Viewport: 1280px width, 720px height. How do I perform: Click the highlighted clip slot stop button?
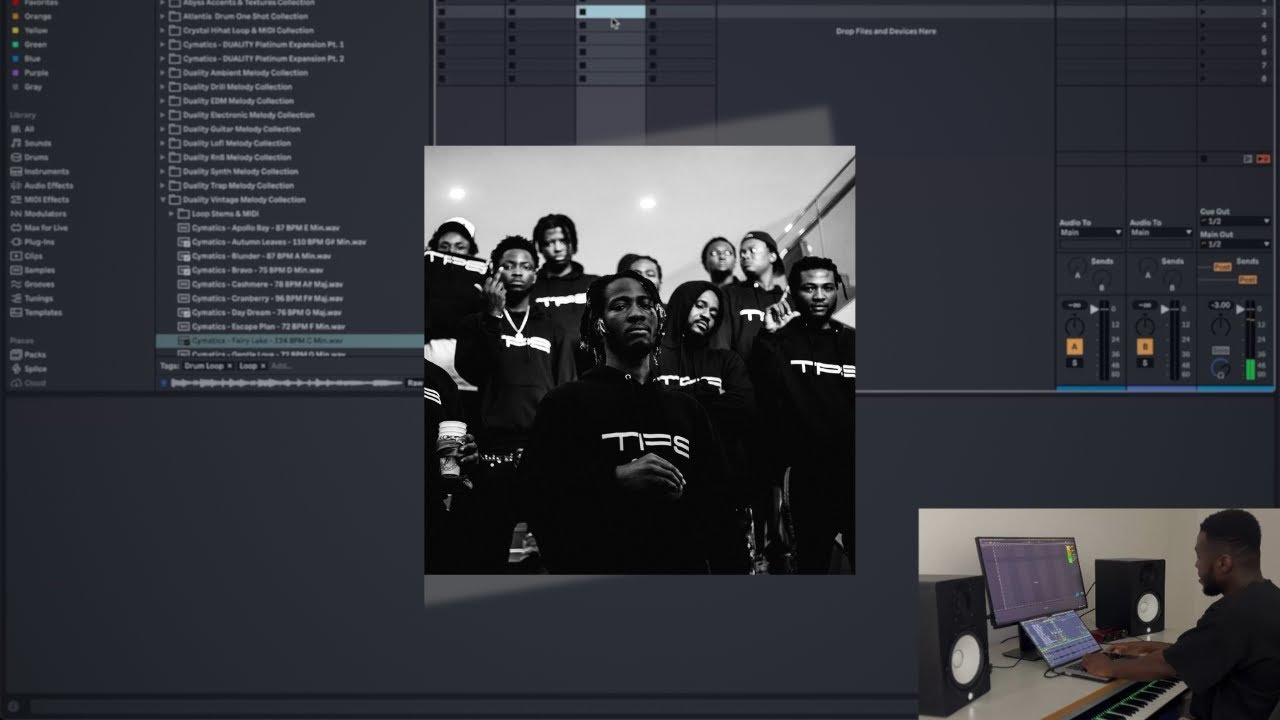click(582, 12)
